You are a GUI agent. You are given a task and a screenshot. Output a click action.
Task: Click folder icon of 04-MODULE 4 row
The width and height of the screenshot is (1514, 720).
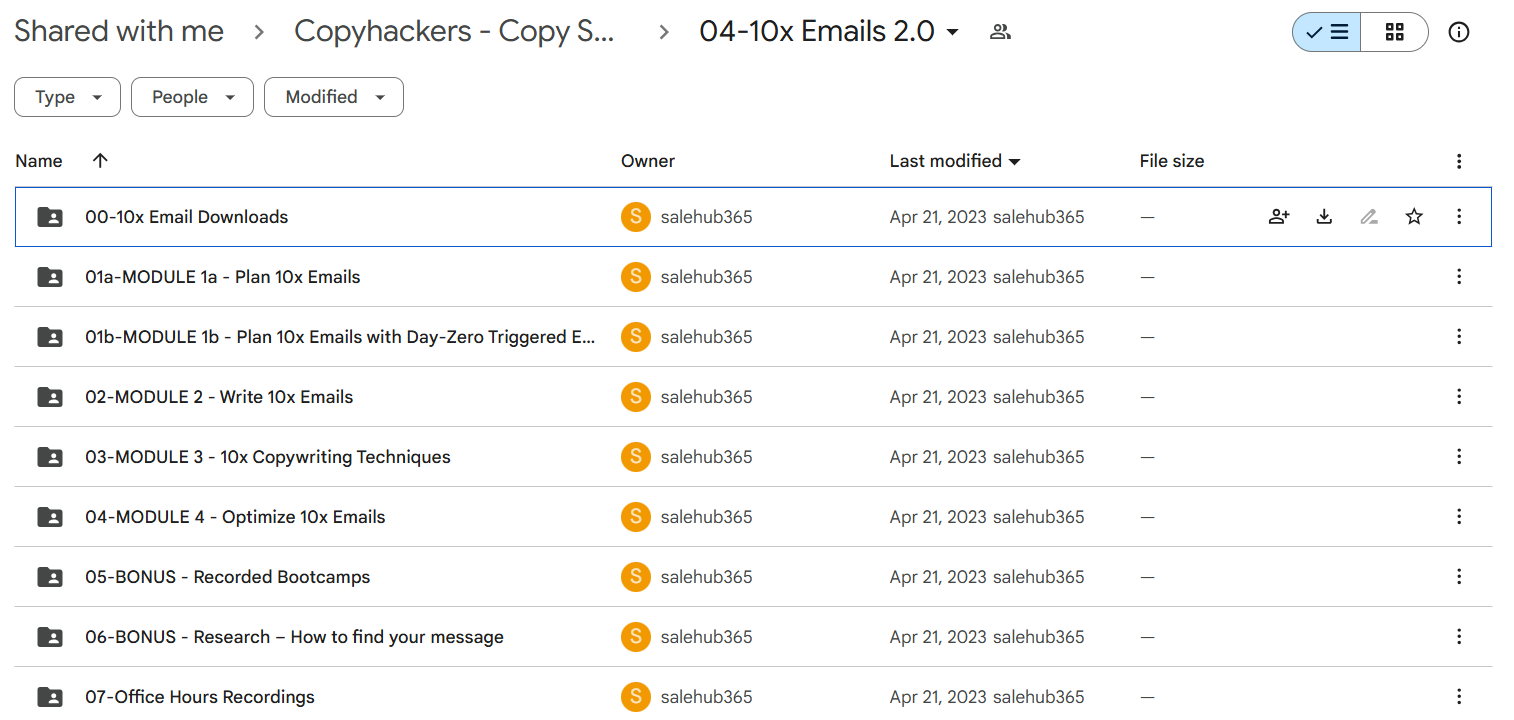[50, 517]
